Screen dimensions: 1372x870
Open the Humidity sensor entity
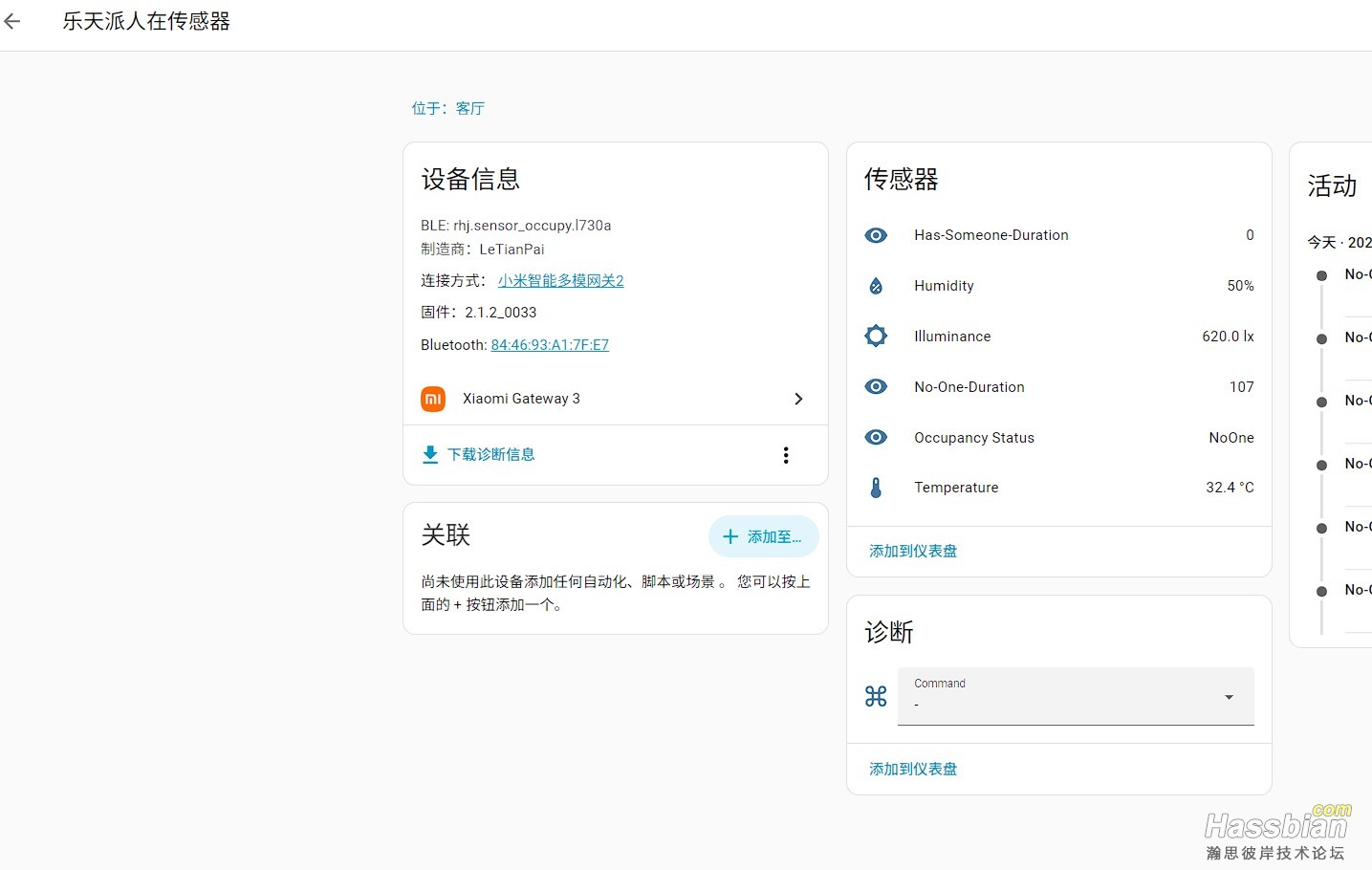[1059, 286]
